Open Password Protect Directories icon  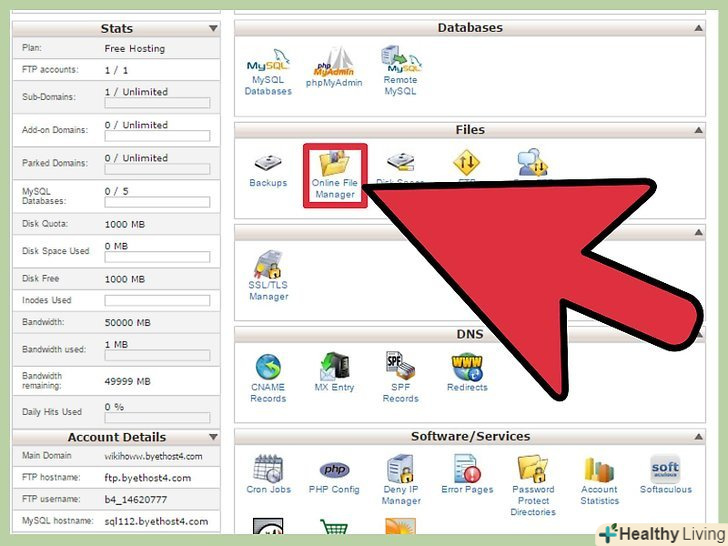[533, 468]
